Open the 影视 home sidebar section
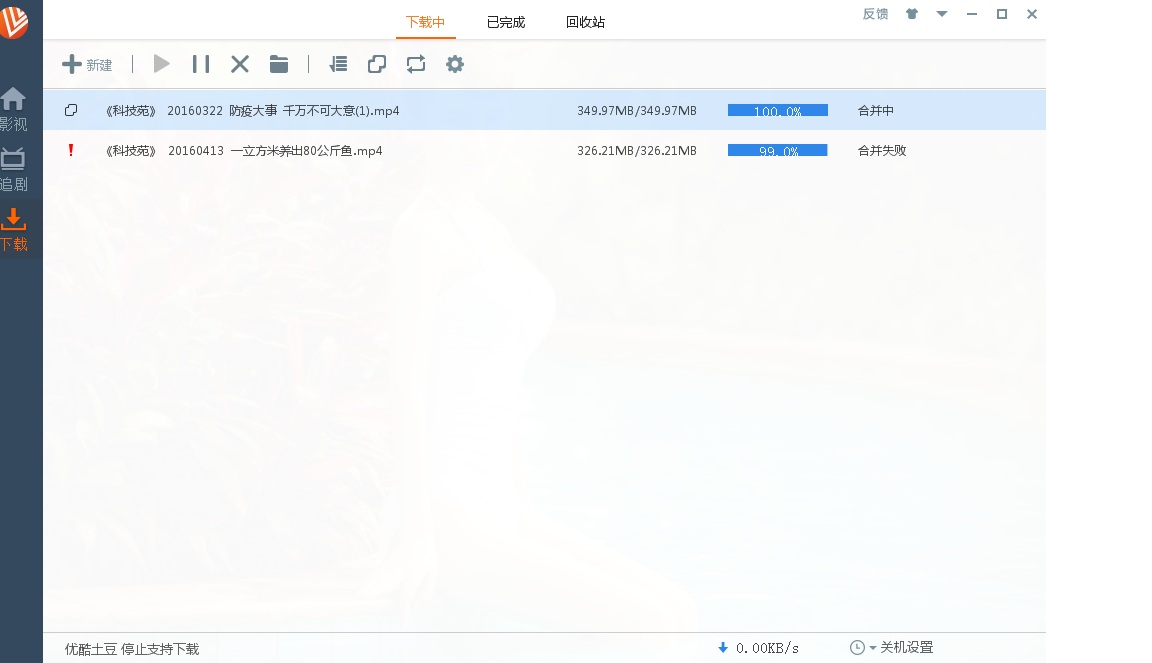The image size is (1152, 663). click(x=13, y=108)
